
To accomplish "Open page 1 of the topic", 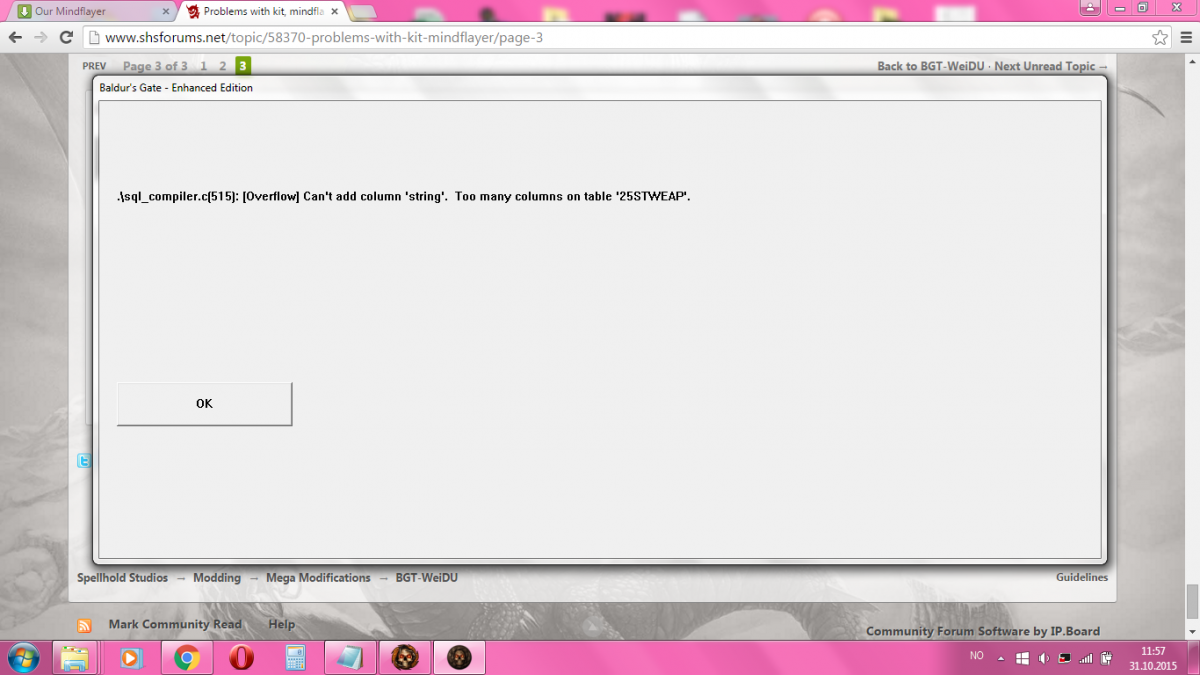I will click(203, 66).
